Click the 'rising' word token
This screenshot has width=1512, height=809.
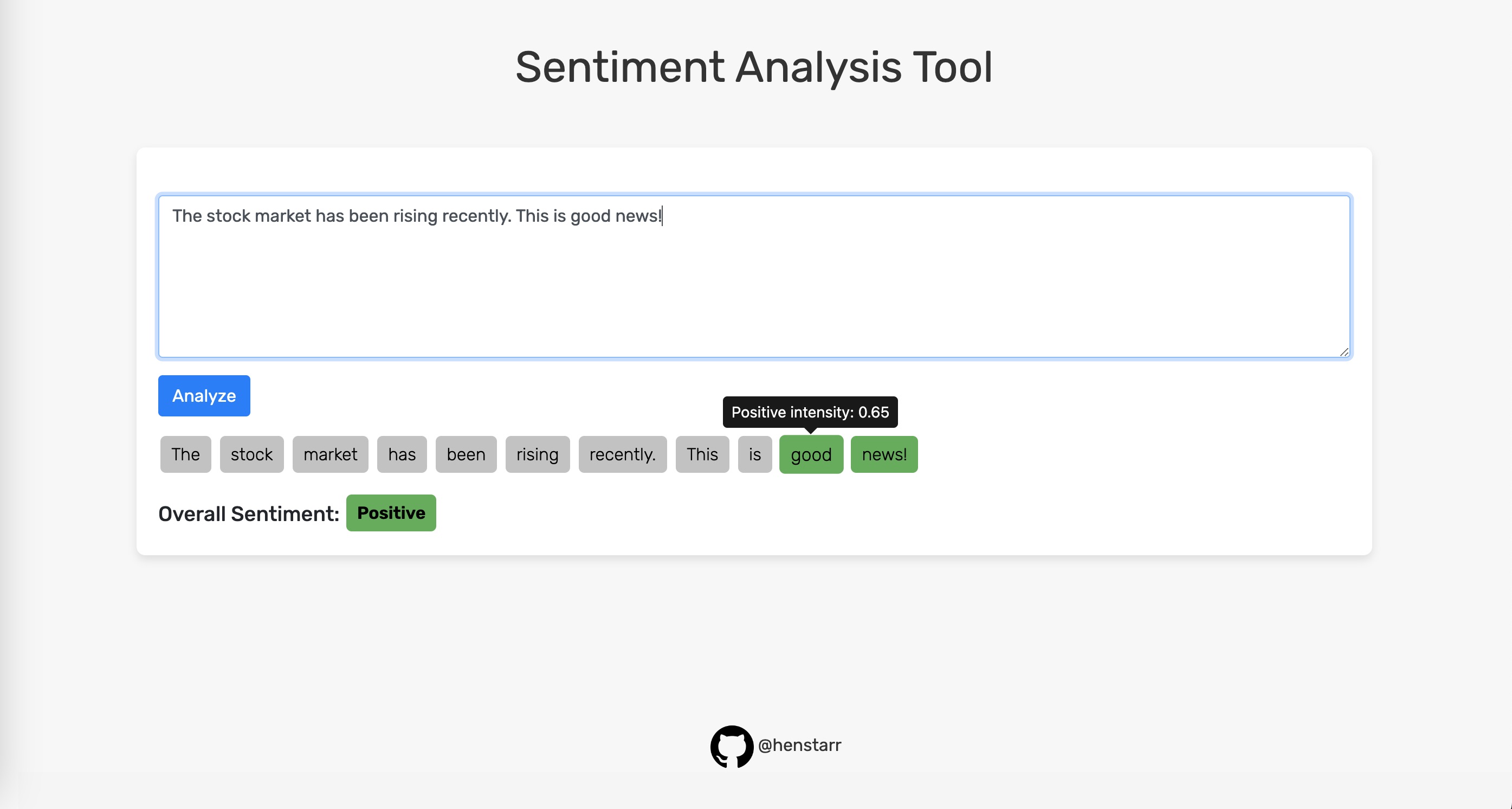(x=538, y=454)
